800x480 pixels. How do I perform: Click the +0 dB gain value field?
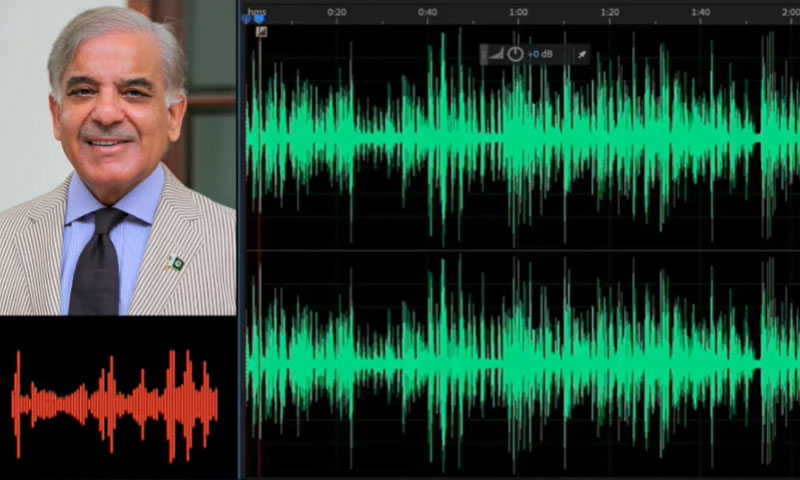(x=541, y=54)
